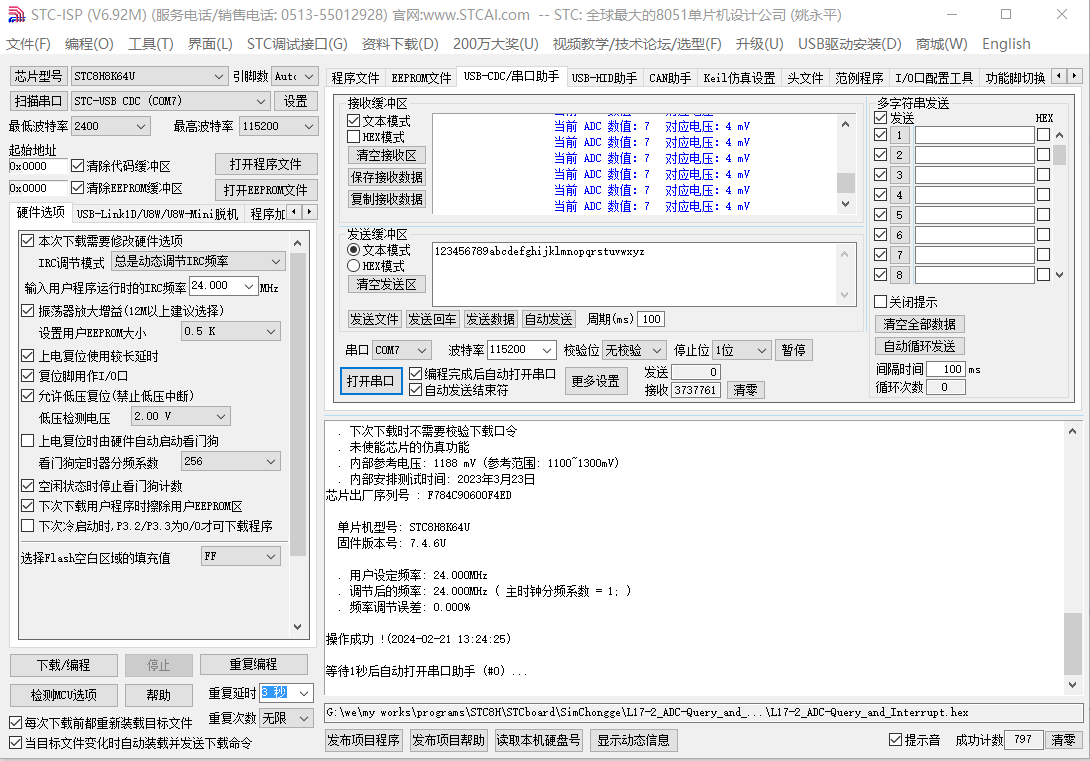This screenshot has width=1090, height=761.
Task: Toggle 提示音 checkbox
Action: click(896, 739)
